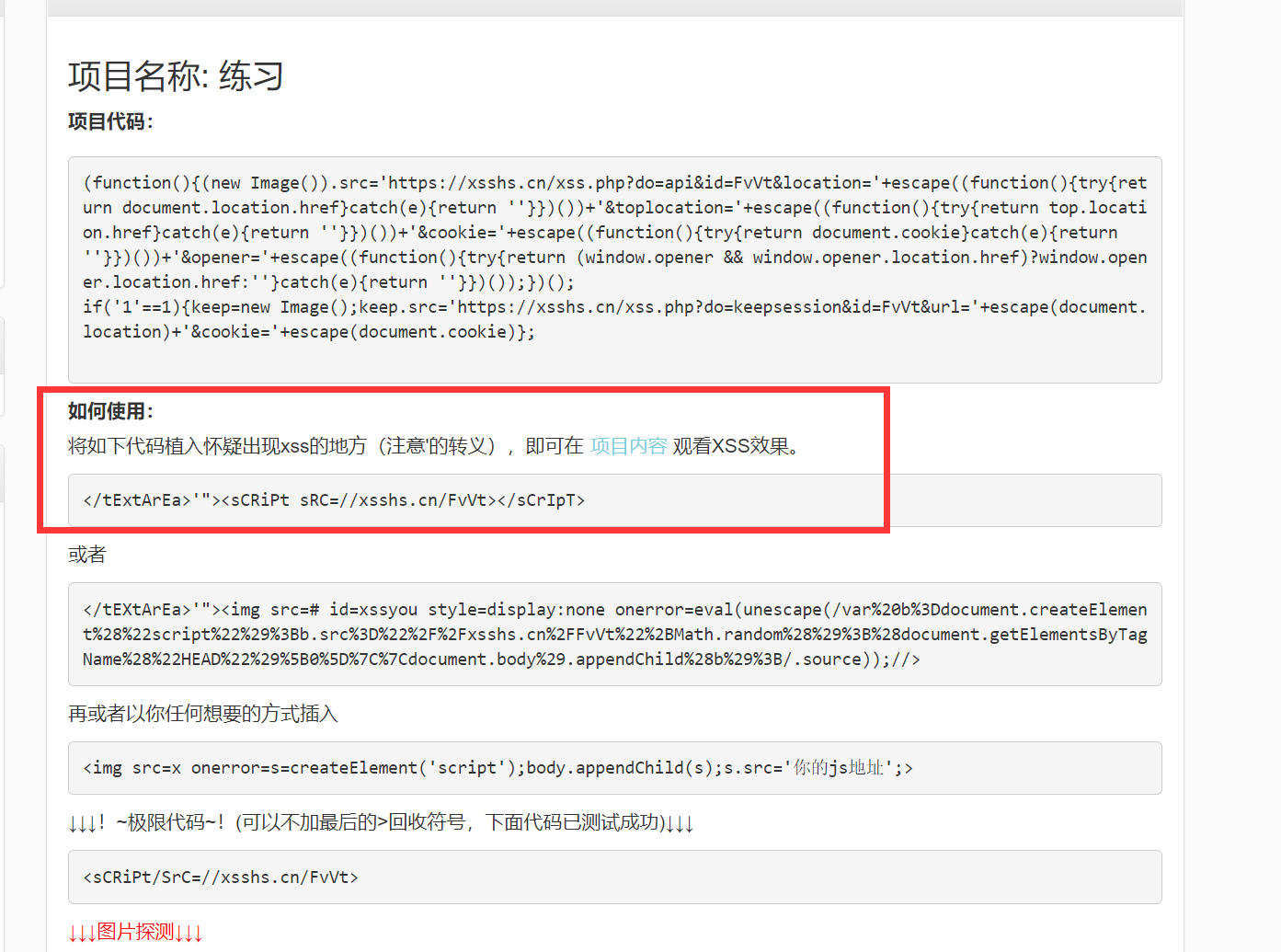This screenshot has width=1281, height=952.
Task: Click the 项目名称: 练习 heading
Action: 176,75
